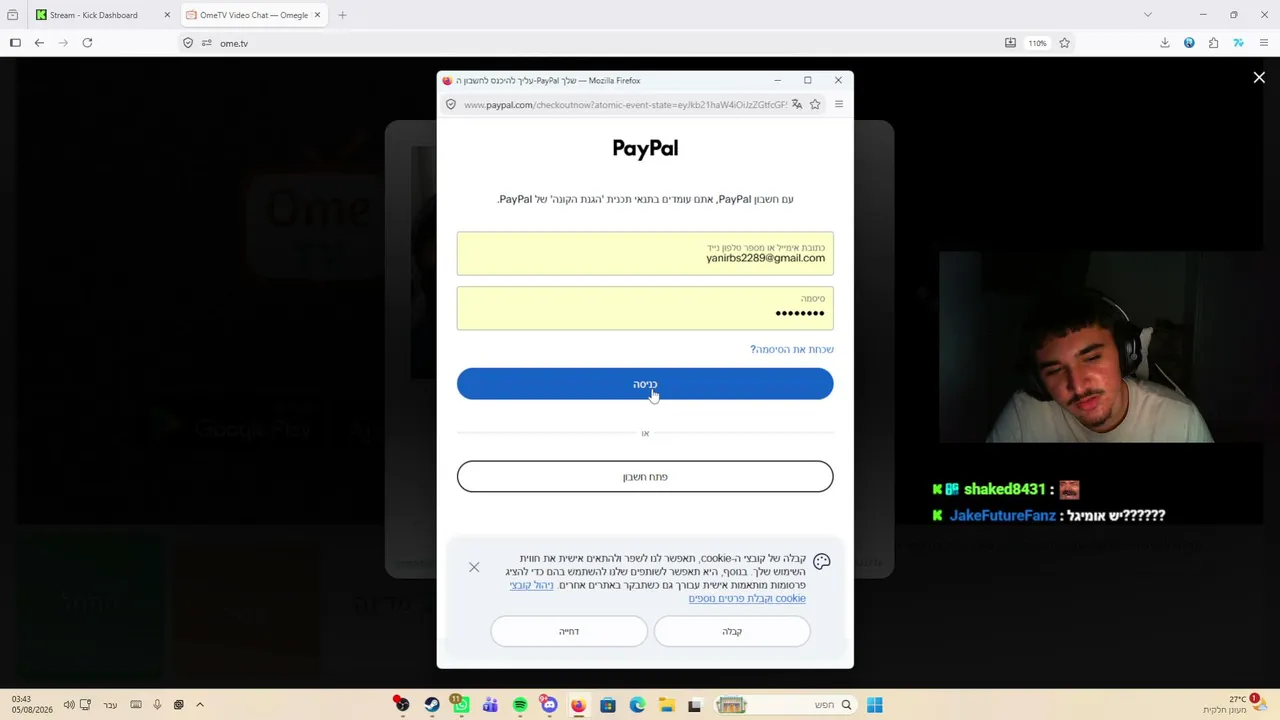Open WhatsApp from the taskbar
The width and height of the screenshot is (1280, 720).
[461, 705]
